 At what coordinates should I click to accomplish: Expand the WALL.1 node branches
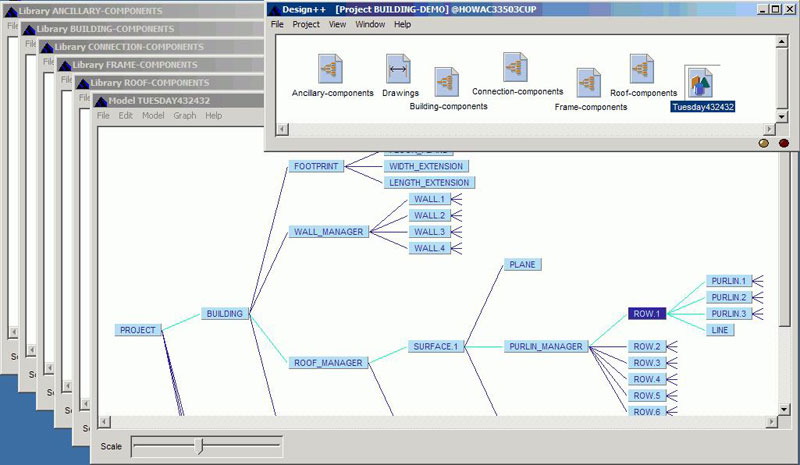(x=455, y=199)
